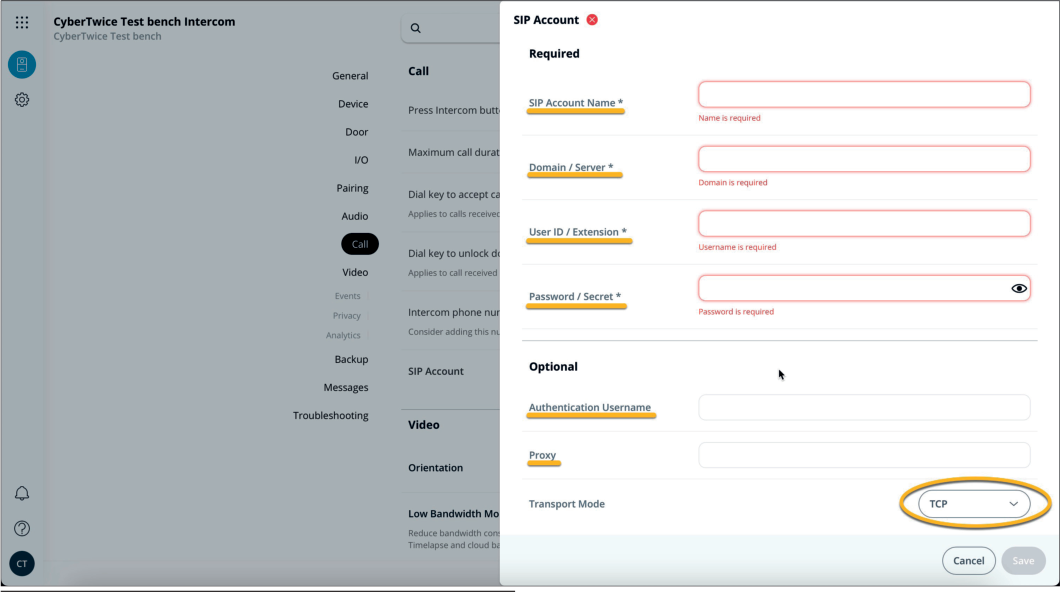
Task: Cancel the SIP Account changes
Action: pos(967,560)
